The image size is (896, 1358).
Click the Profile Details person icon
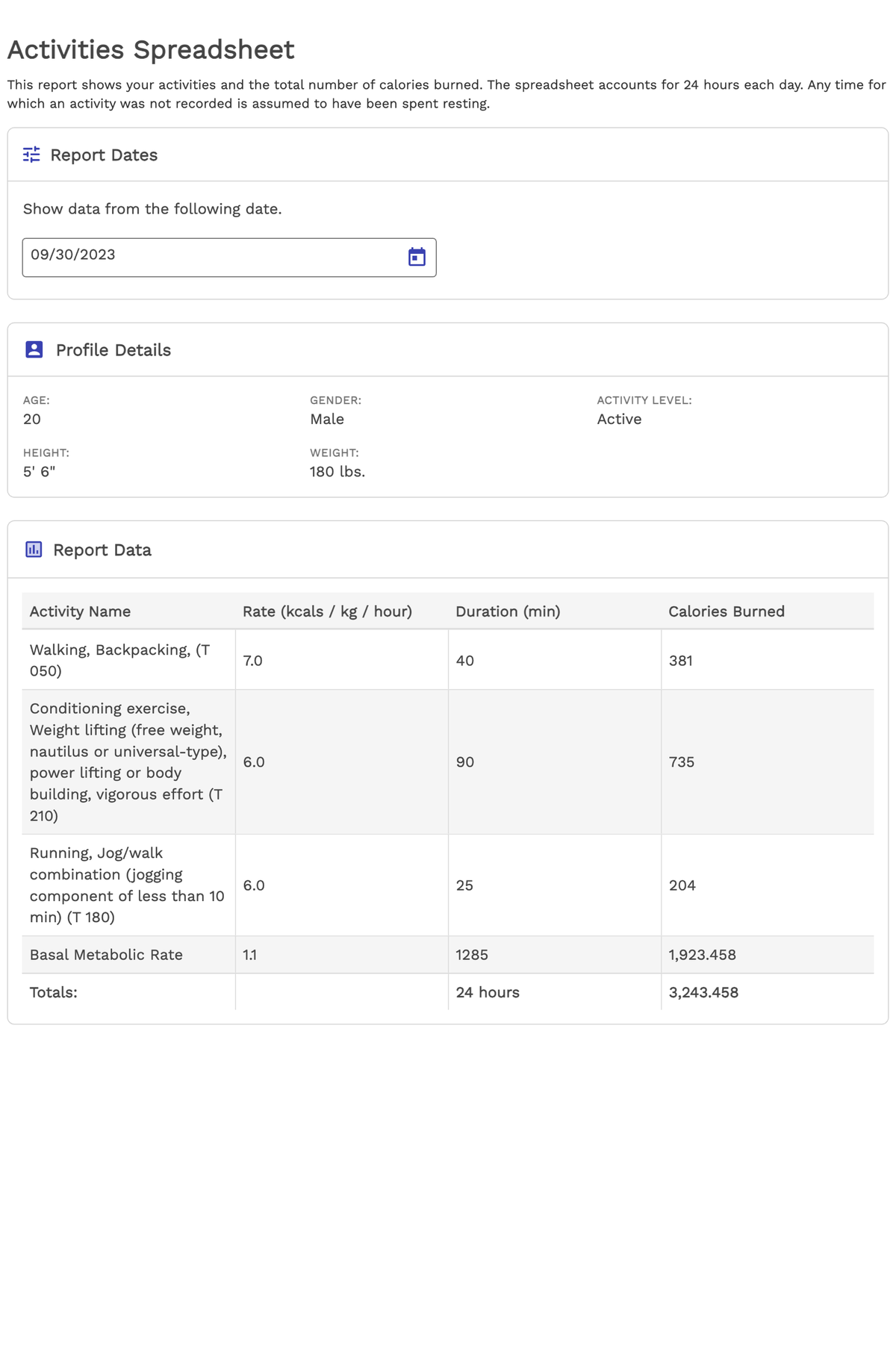[x=34, y=349]
